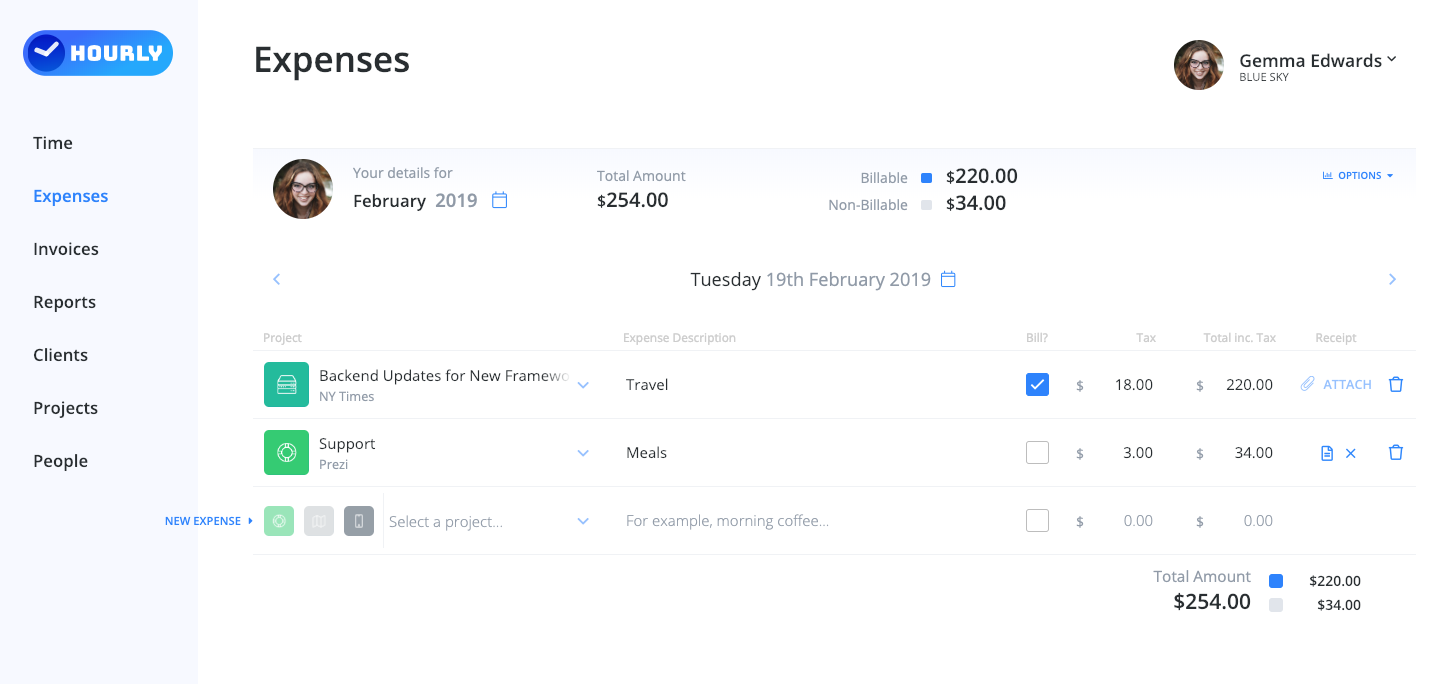Navigate to Reports
The image size is (1449, 684).
[65, 302]
